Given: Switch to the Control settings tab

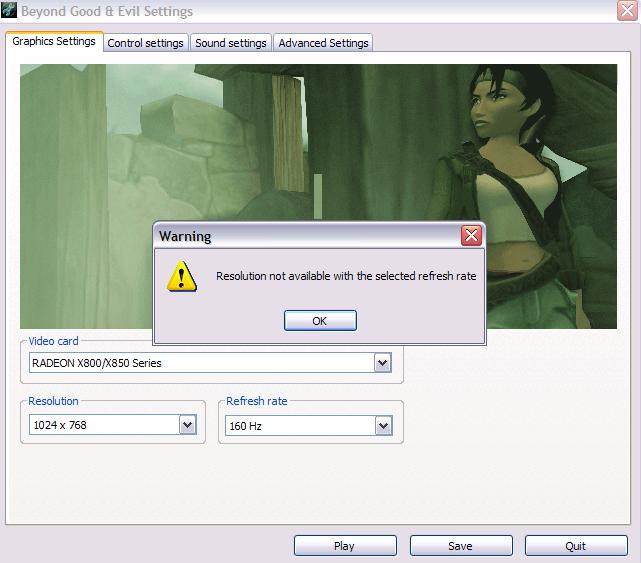Looking at the screenshot, I should (x=146, y=43).
